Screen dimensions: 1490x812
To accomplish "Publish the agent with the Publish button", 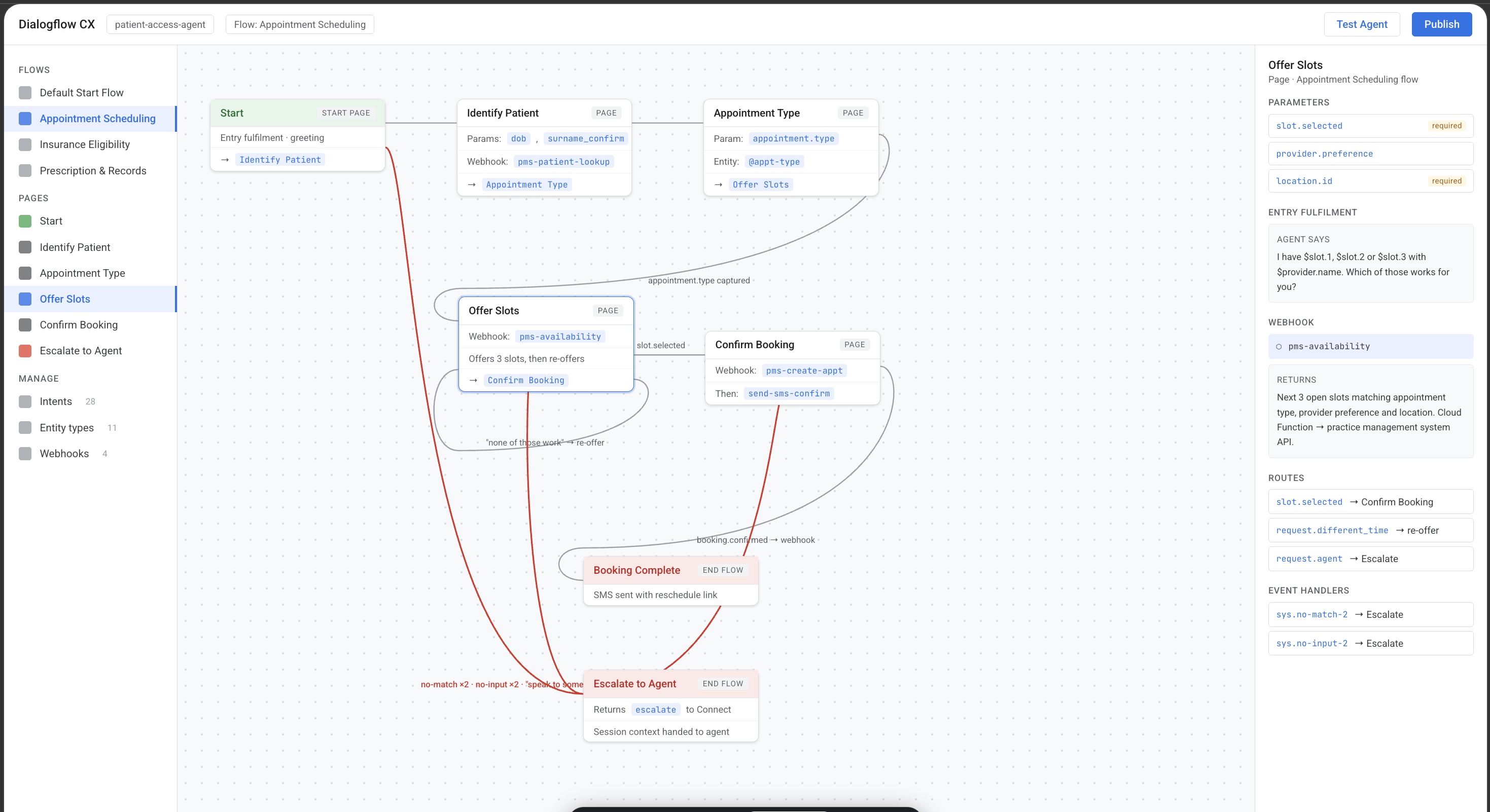I will (1441, 24).
